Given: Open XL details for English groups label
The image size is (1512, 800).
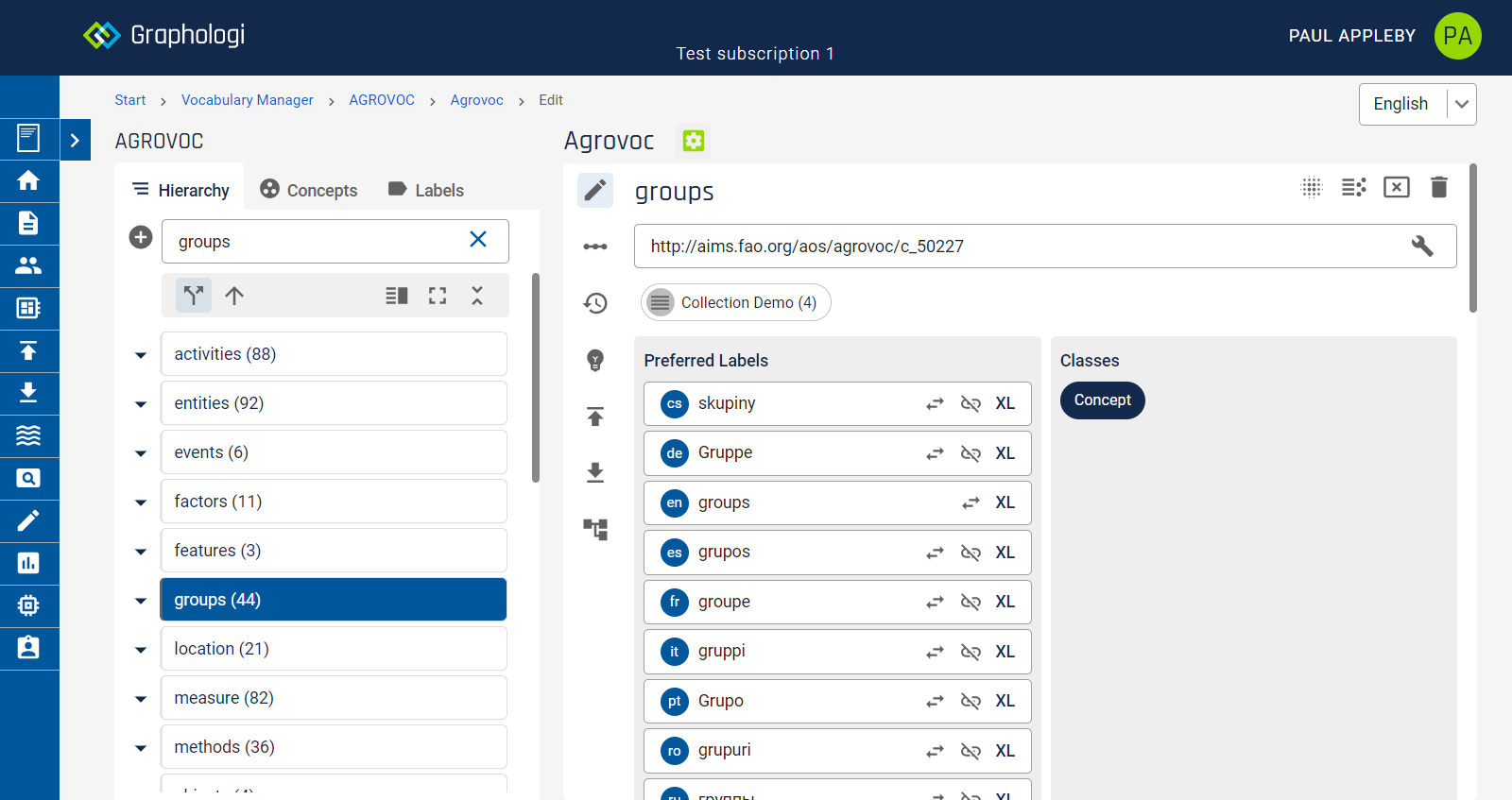Looking at the screenshot, I should click(1005, 502).
